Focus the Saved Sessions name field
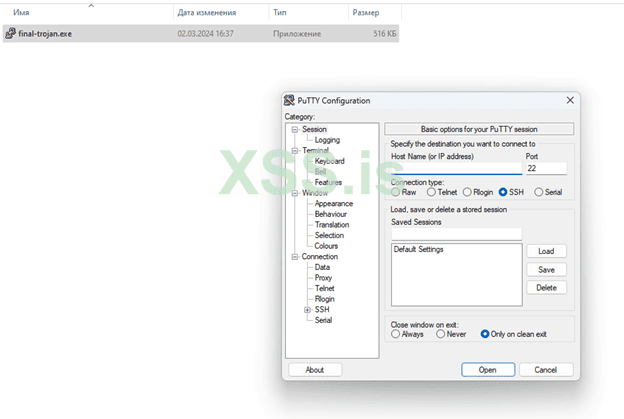Image resolution: width=624 pixels, height=419 pixels. pyautogui.click(x=456, y=234)
